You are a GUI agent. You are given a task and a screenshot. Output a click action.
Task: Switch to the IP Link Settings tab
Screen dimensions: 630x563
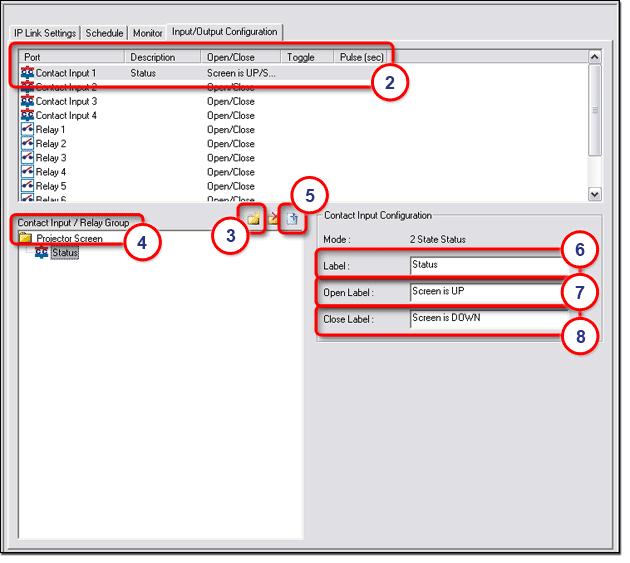[45, 33]
